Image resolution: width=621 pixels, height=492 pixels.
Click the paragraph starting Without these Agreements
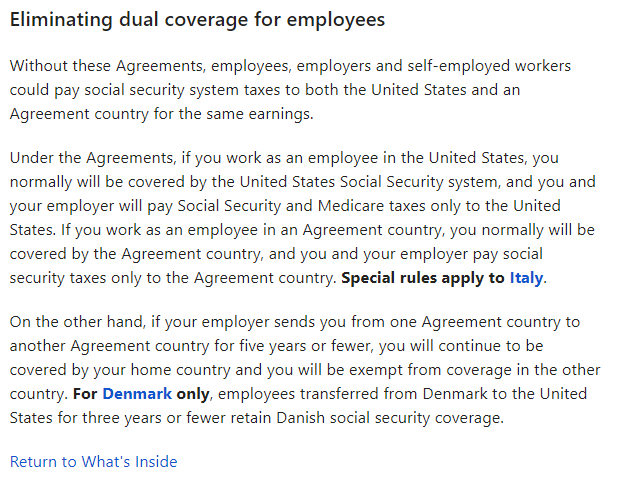point(290,90)
